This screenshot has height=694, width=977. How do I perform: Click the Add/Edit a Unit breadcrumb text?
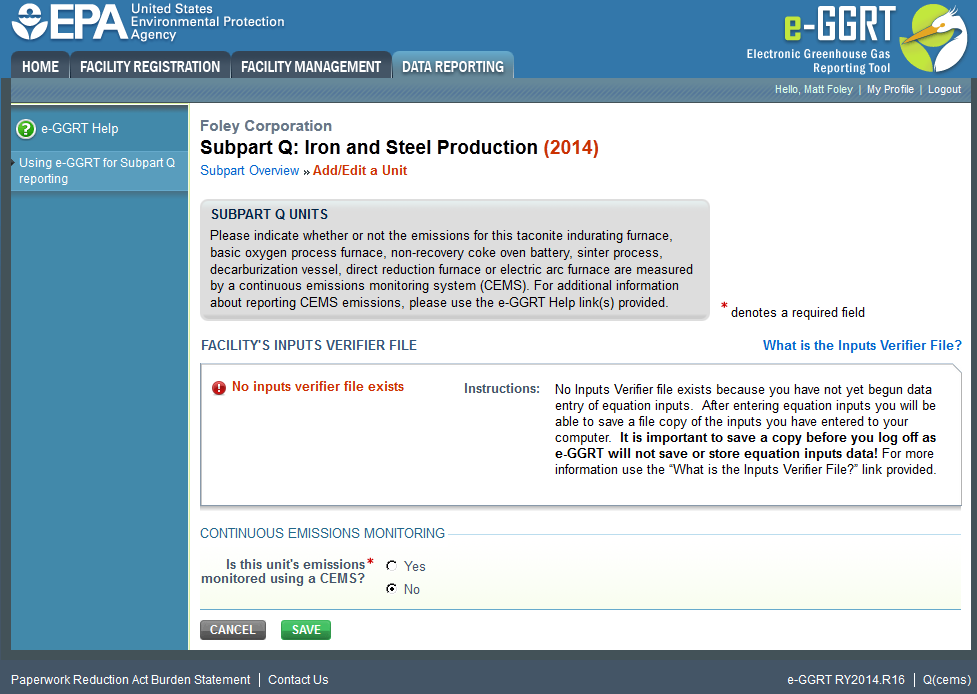click(360, 171)
